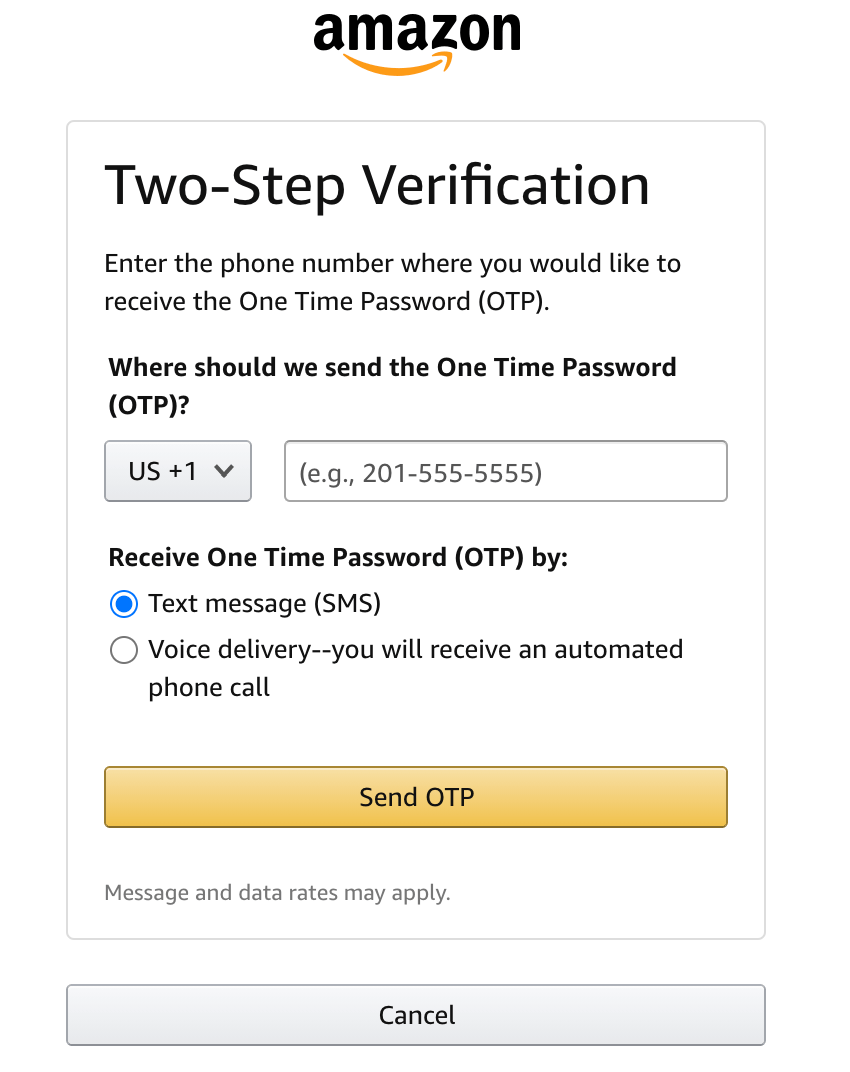850x1072 pixels.
Task: Click the Cancel button
Action: tap(416, 1015)
